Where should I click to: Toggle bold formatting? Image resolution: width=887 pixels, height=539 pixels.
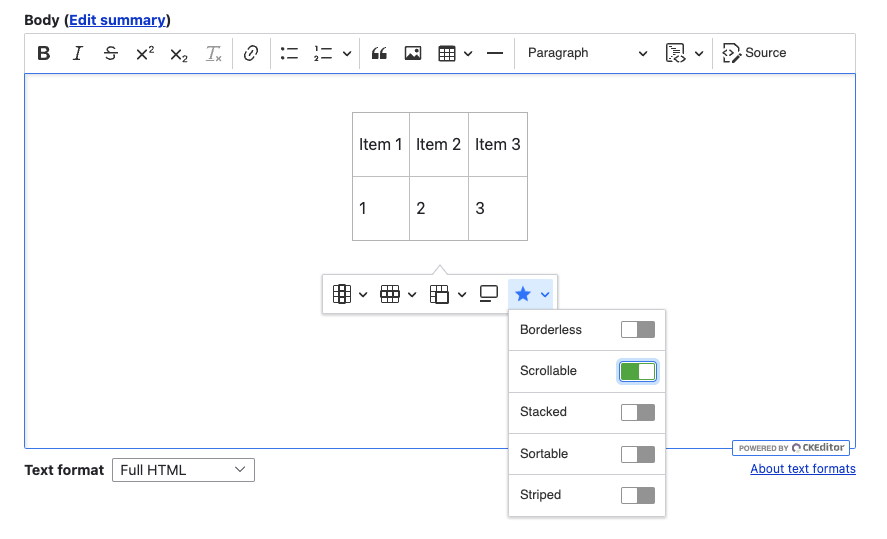(x=44, y=54)
